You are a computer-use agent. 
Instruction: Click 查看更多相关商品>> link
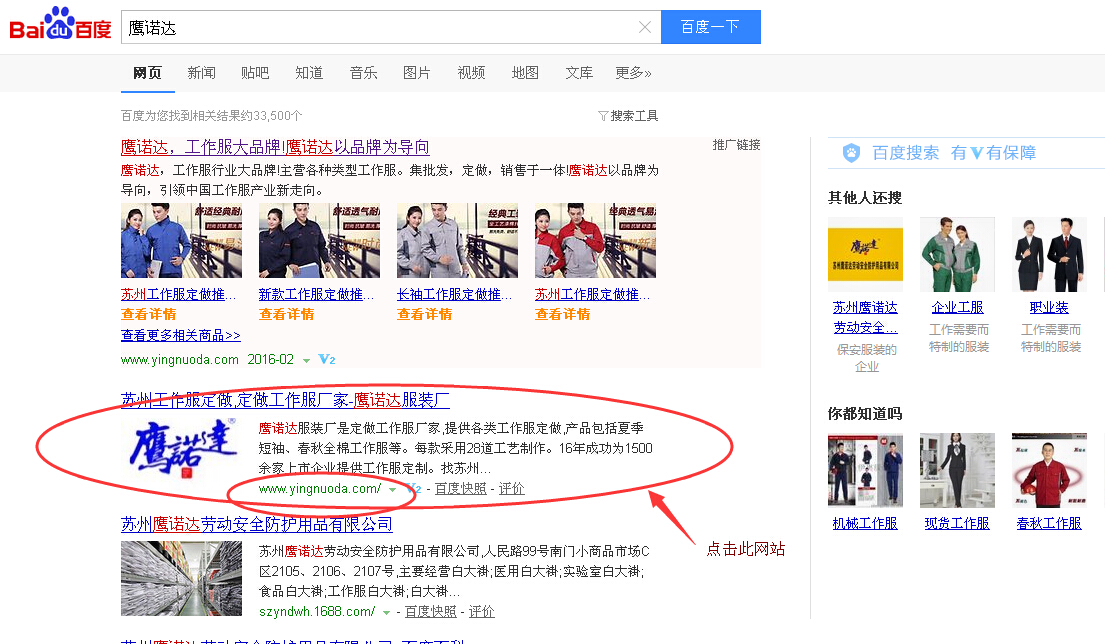(x=180, y=335)
